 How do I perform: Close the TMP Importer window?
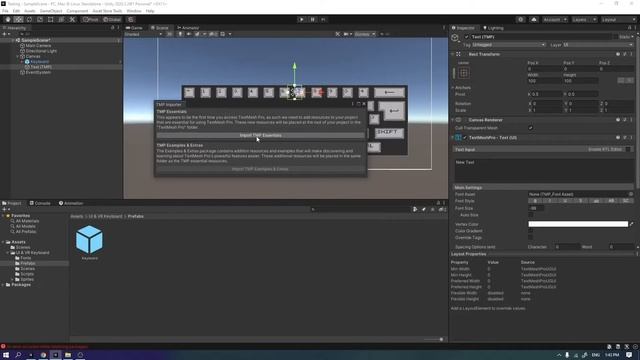coord(364,104)
